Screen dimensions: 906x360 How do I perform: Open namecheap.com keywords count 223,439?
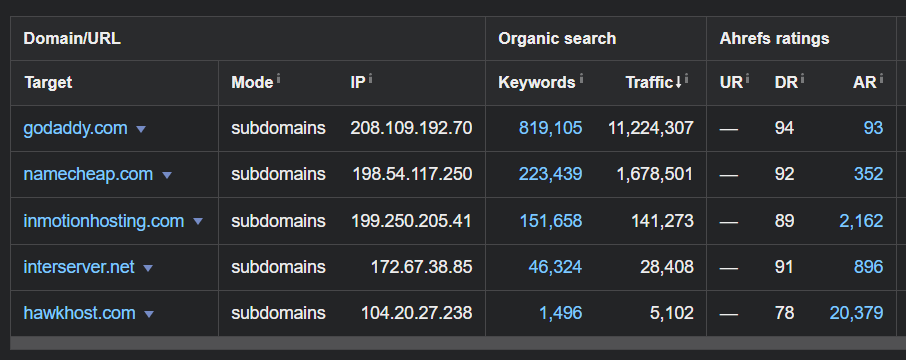[550, 175]
